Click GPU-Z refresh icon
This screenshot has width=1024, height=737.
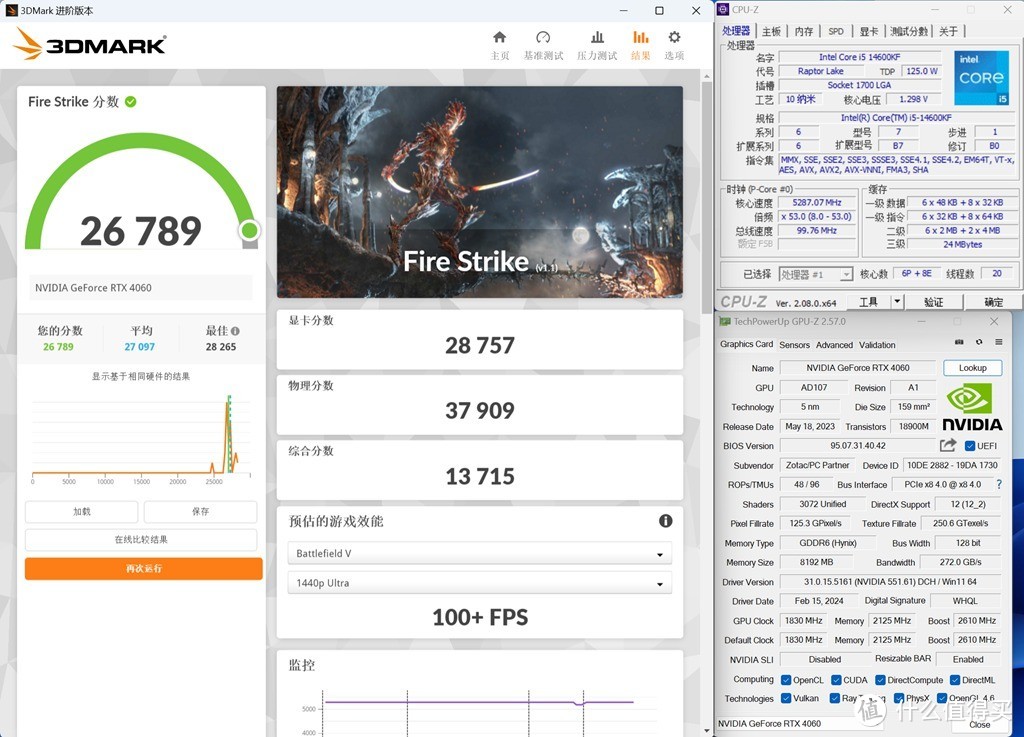click(x=979, y=342)
